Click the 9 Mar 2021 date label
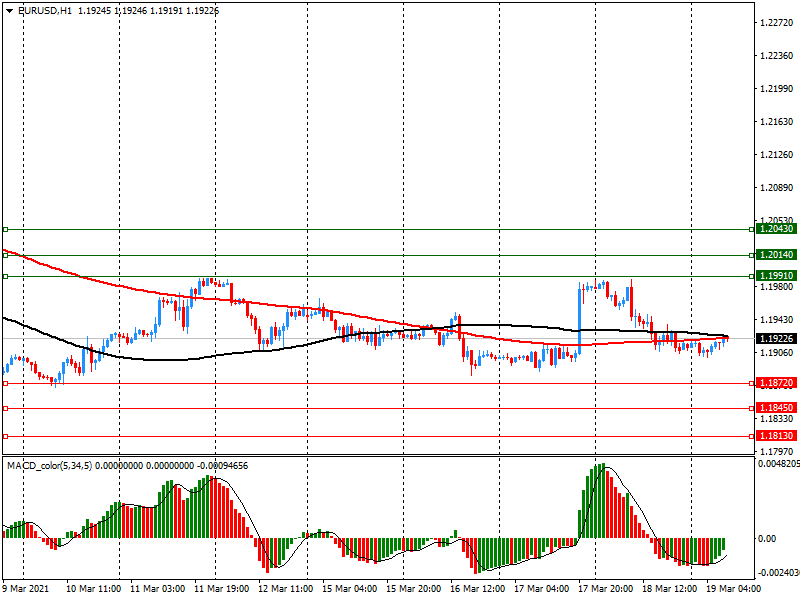The width and height of the screenshot is (800, 600). click(26, 588)
